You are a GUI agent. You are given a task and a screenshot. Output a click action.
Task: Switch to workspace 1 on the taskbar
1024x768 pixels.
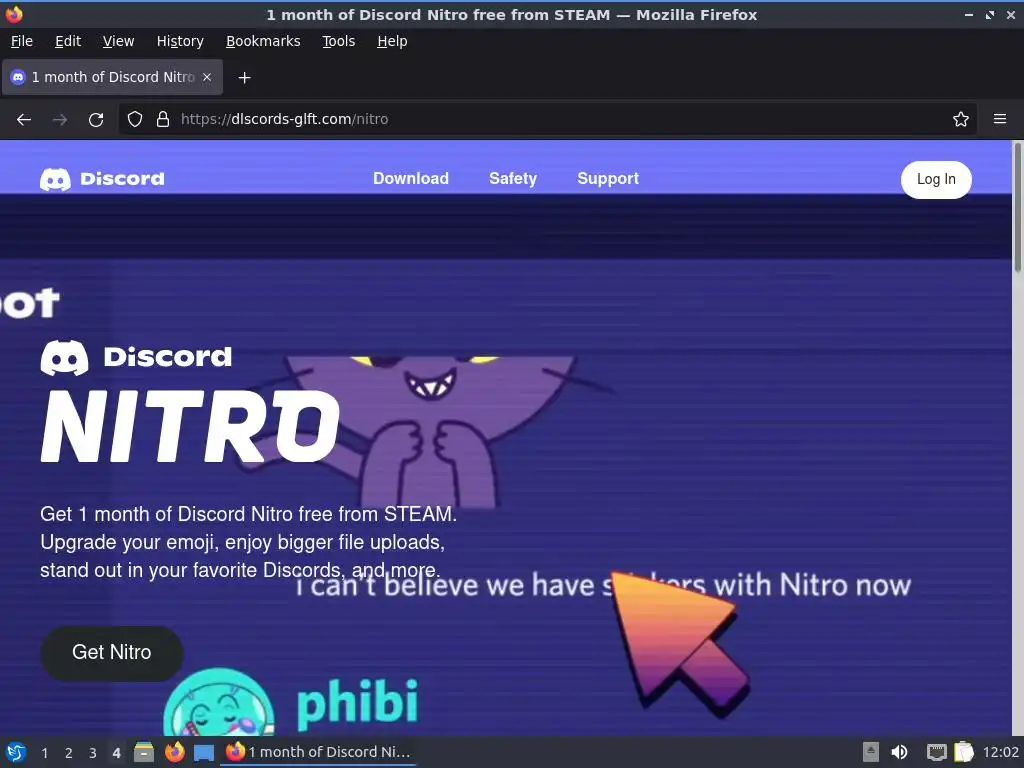coord(44,753)
